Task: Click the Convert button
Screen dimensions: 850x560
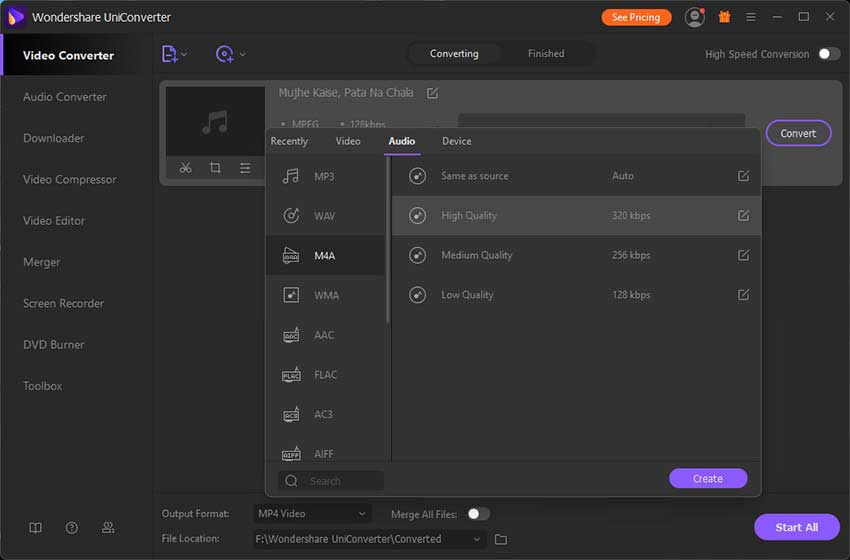Action: click(798, 133)
